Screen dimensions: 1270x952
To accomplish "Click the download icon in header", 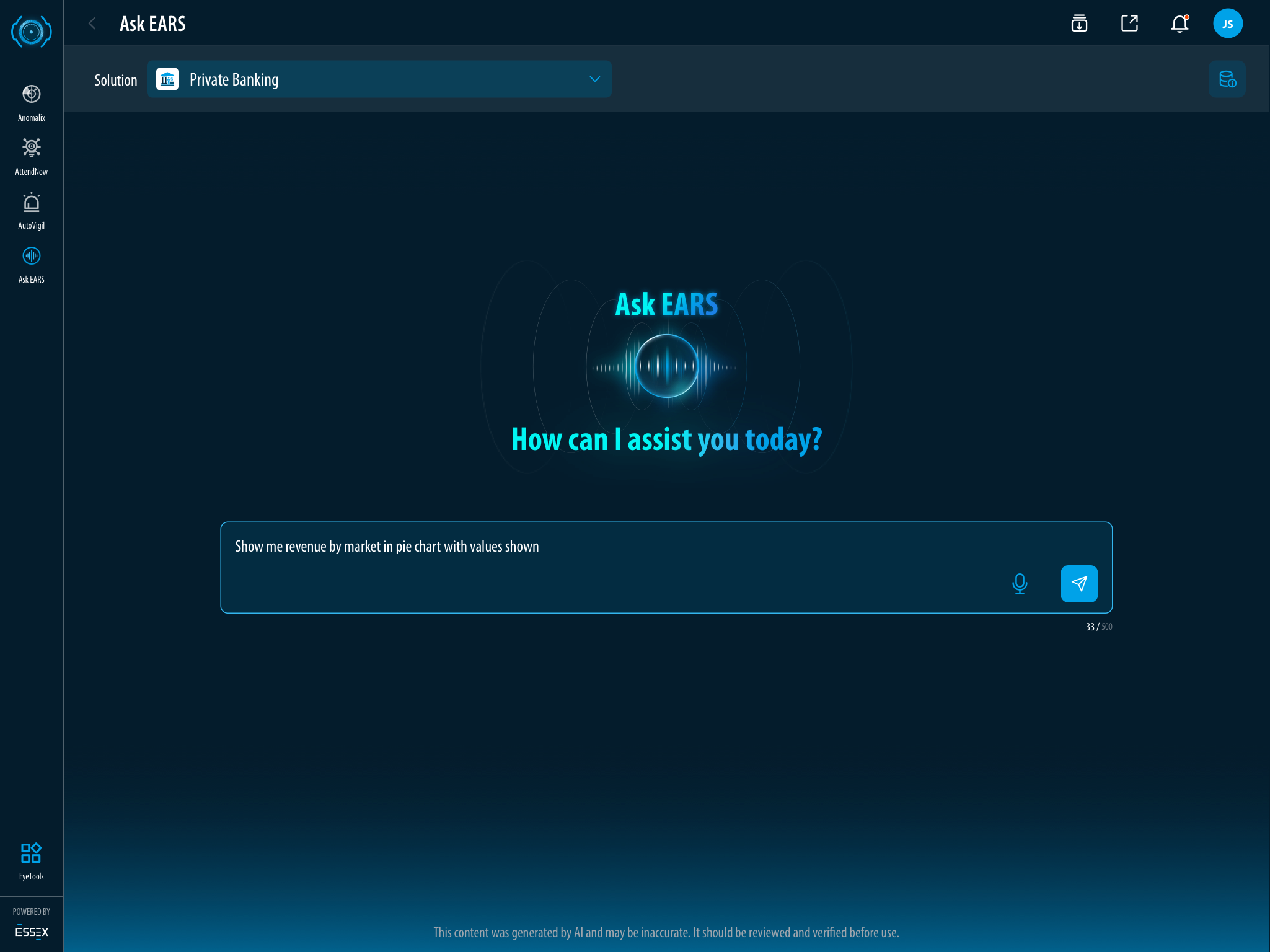I will click(1079, 24).
